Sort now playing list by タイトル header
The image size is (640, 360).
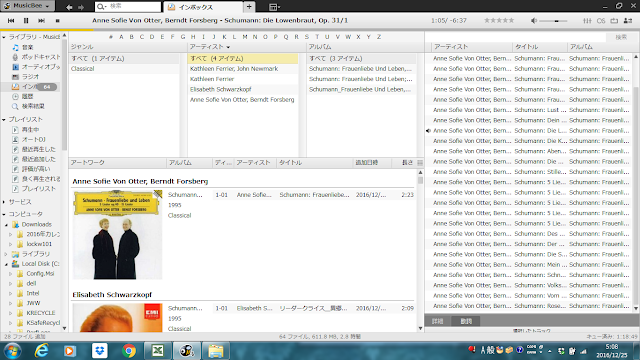(540, 47)
